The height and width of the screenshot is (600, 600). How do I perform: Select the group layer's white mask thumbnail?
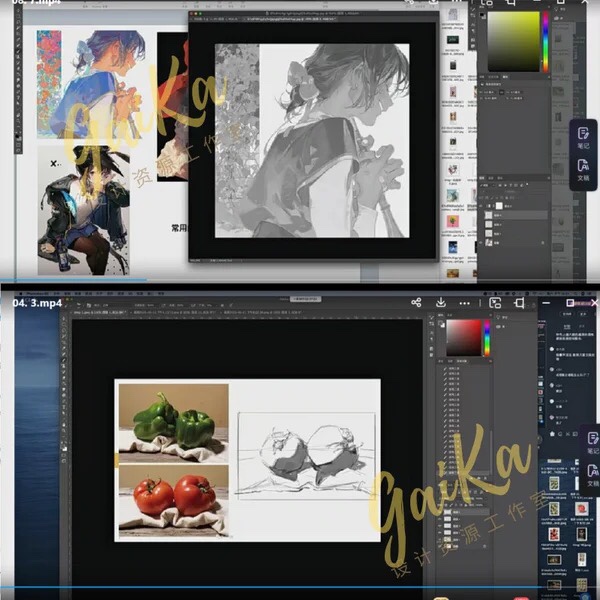coord(499,205)
